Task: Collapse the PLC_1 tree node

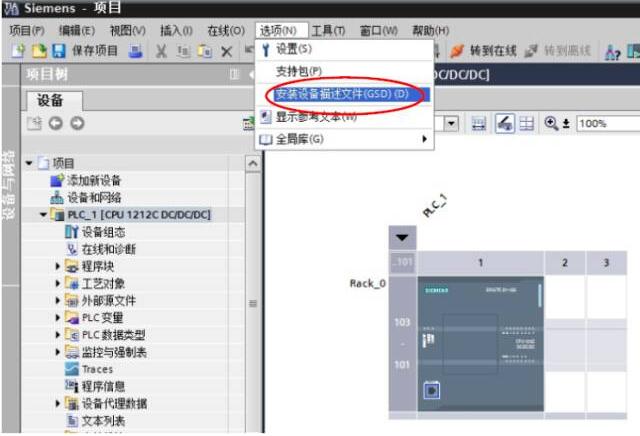Action: click(43, 215)
